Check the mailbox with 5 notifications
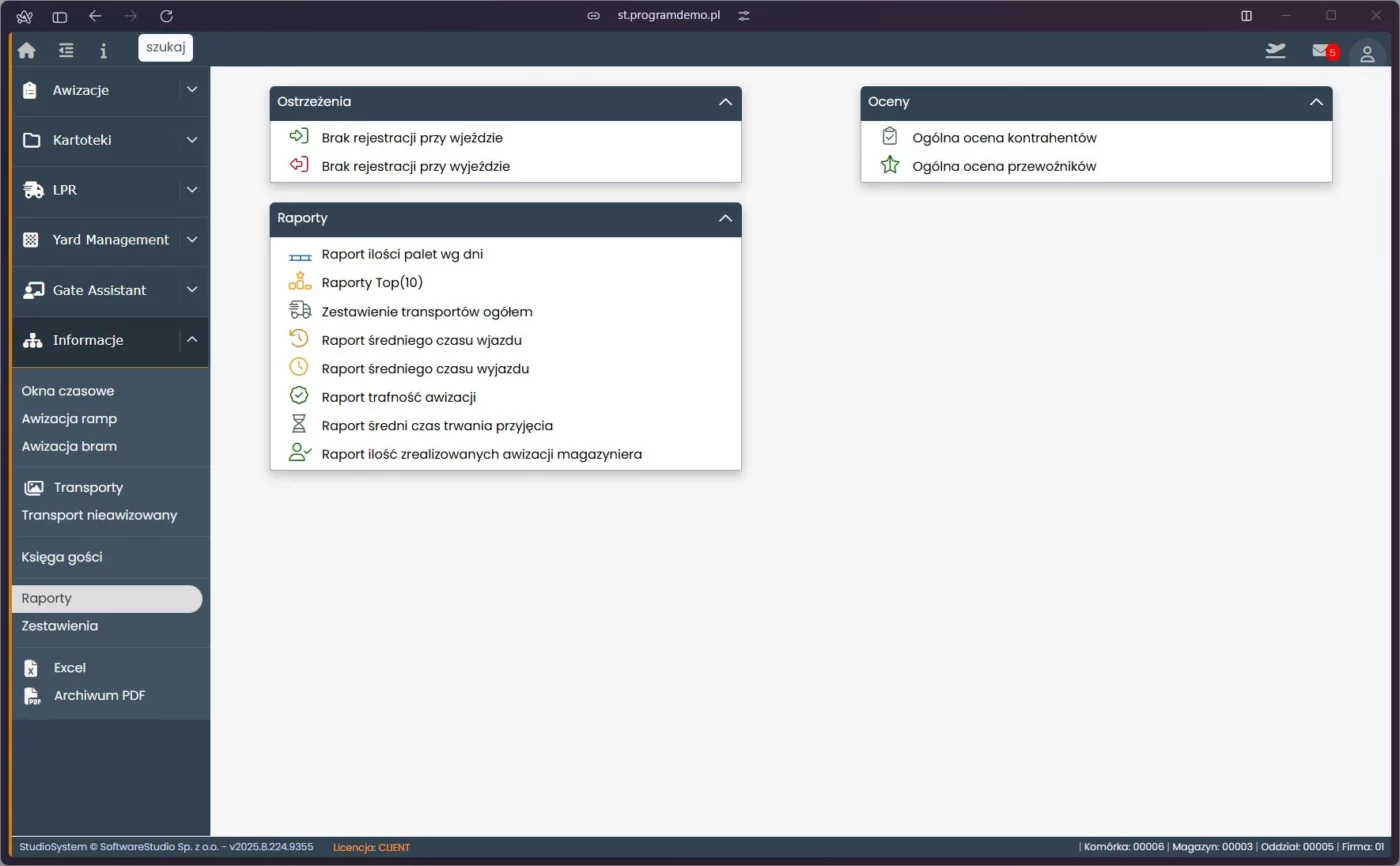1400x866 pixels. point(1319,51)
